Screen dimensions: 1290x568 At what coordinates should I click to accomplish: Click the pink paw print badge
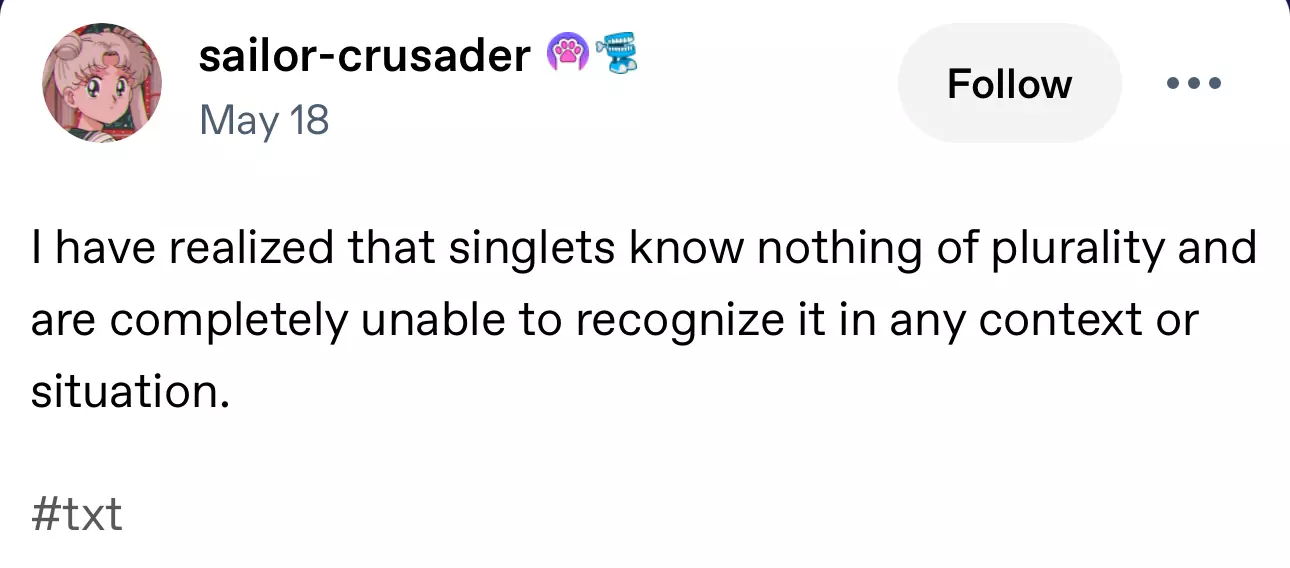566,54
